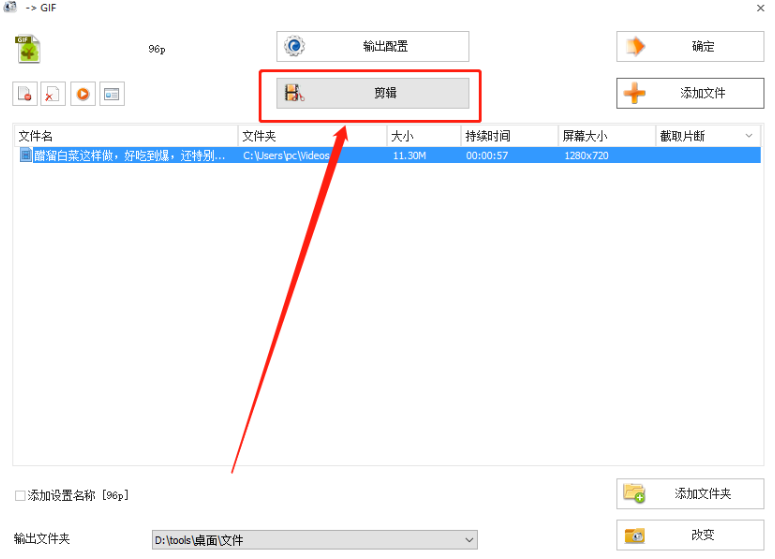Click 添加文件夹 to add a folder
775x559 pixels.
pyautogui.click(x=690, y=493)
